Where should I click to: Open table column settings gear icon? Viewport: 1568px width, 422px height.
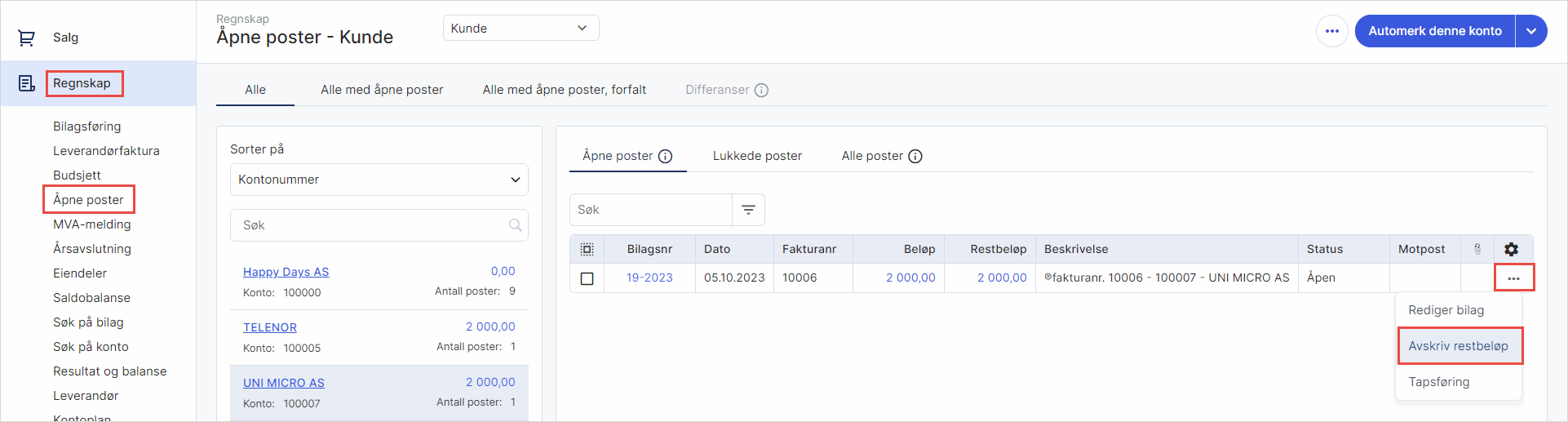pos(1511,249)
